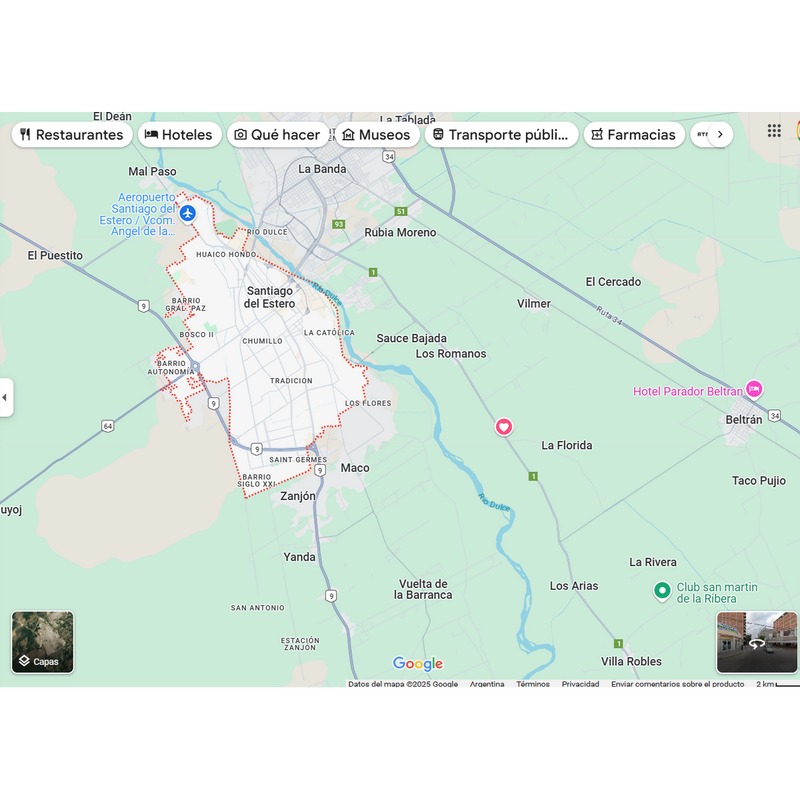Select the Transporte público chip
The image size is (800, 800).
coord(501,135)
